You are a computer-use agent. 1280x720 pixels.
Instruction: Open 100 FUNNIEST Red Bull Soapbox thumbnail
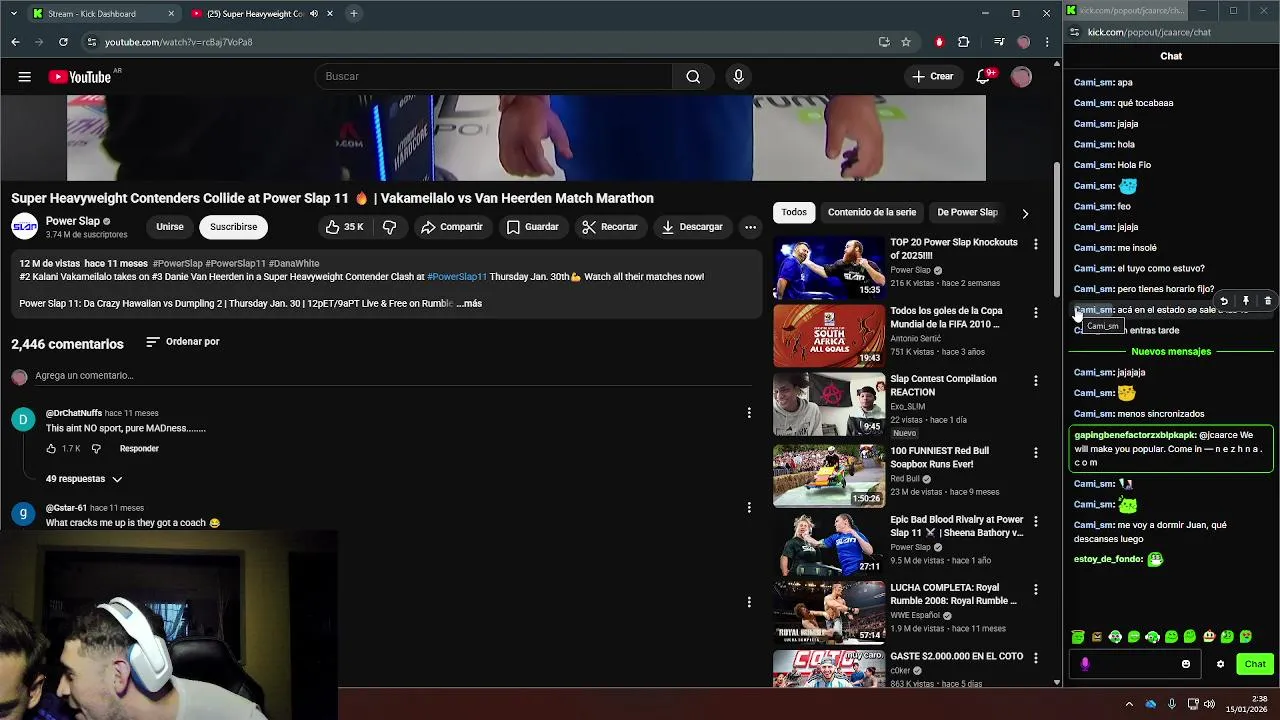829,476
